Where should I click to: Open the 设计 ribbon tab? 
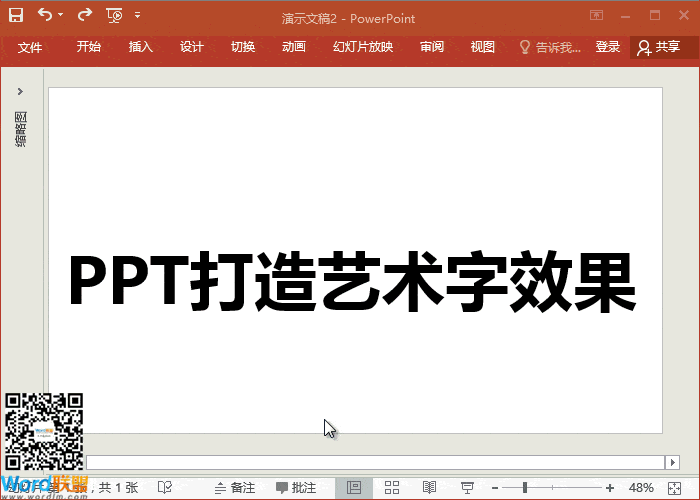tap(192, 46)
